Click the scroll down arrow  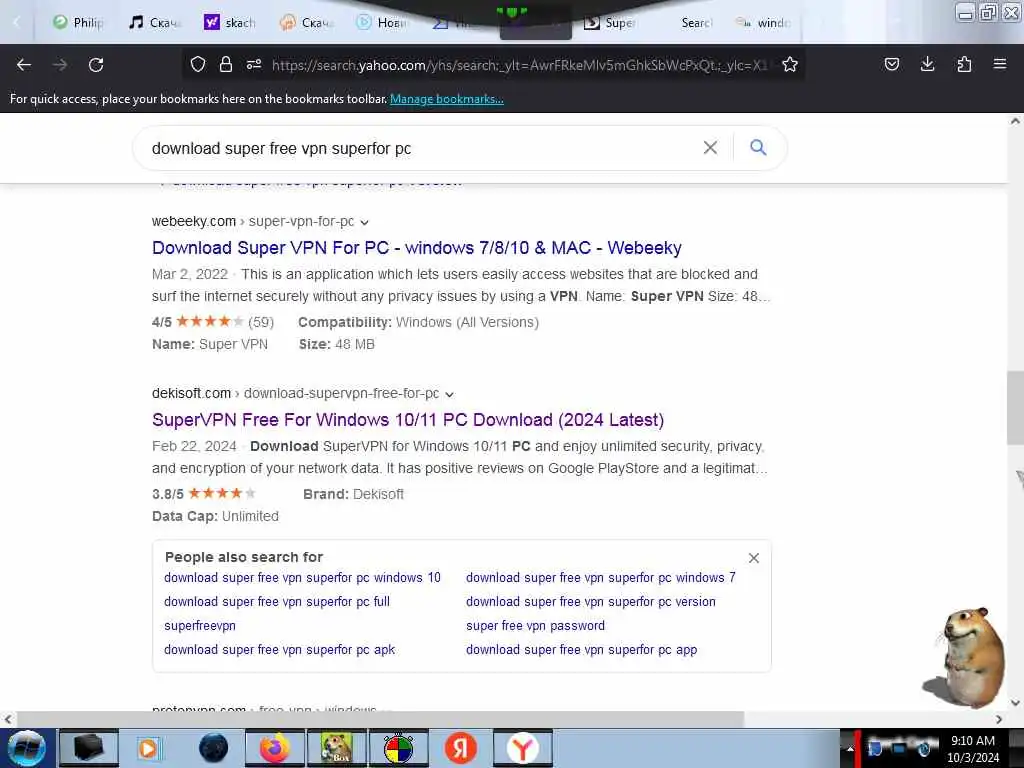[x=1016, y=703]
